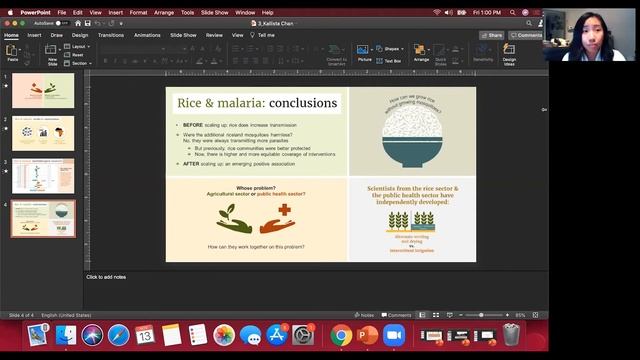Click the Tell me search box

coord(262,35)
